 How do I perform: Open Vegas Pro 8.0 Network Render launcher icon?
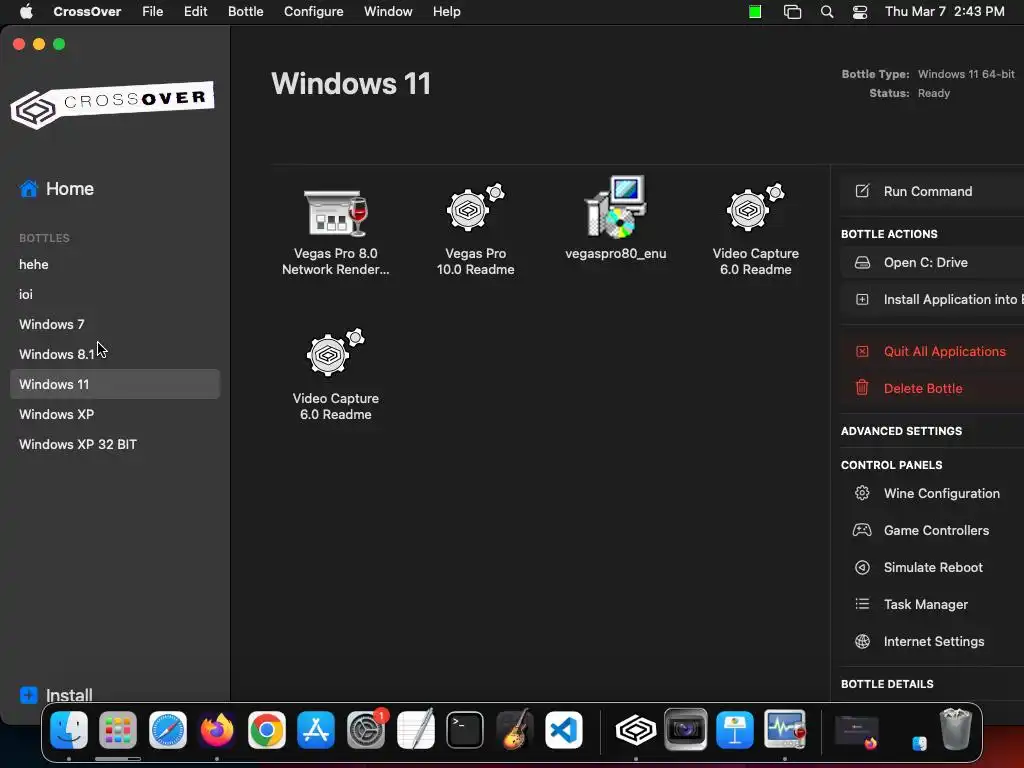(336, 213)
